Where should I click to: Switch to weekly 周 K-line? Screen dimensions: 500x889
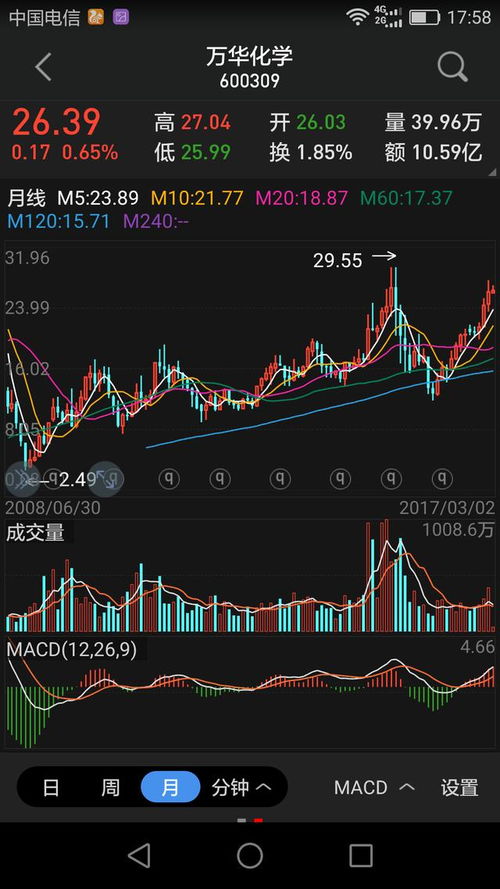coord(111,788)
